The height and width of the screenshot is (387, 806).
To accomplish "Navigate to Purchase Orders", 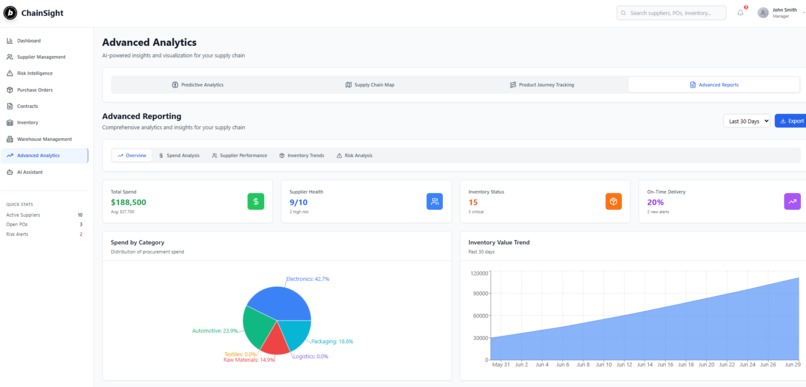I will (44, 90).
